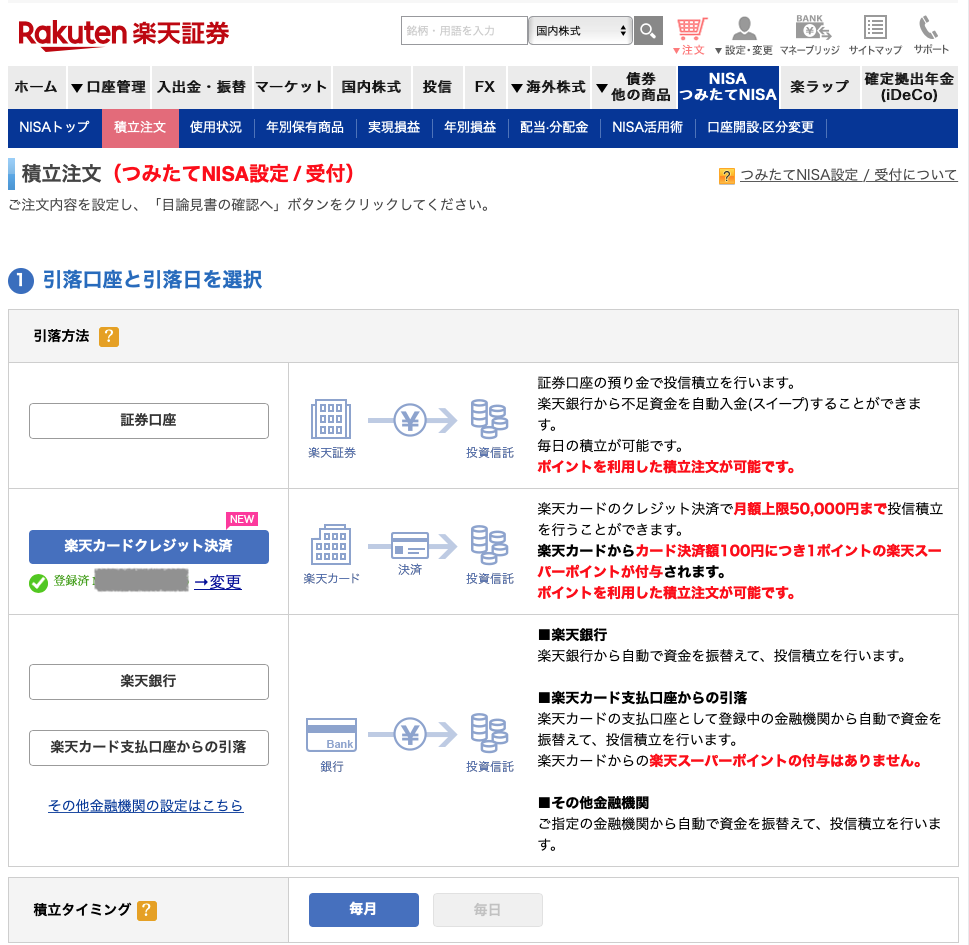Open the 国内株式 search category dropdown
This screenshot has width=969, height=945.
coord(580,30)
